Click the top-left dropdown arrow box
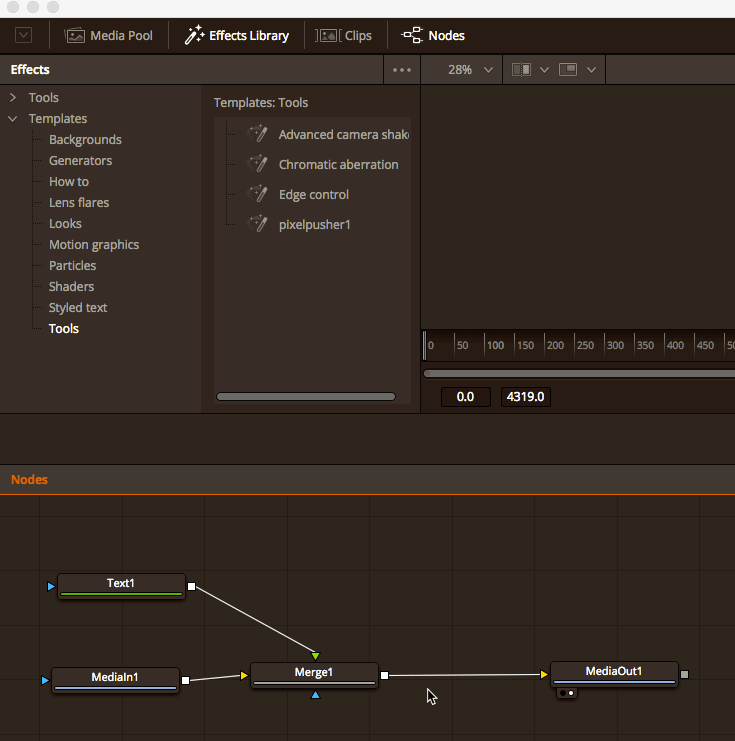The width and height of the screenshot is (735, 741). click(24, 35)
